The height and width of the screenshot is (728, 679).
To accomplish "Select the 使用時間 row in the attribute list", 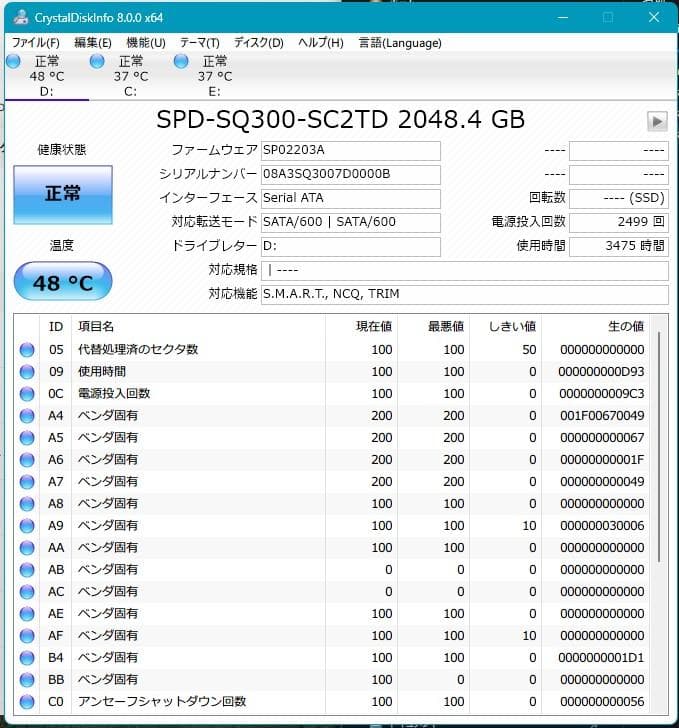I will tap(332, 371).
